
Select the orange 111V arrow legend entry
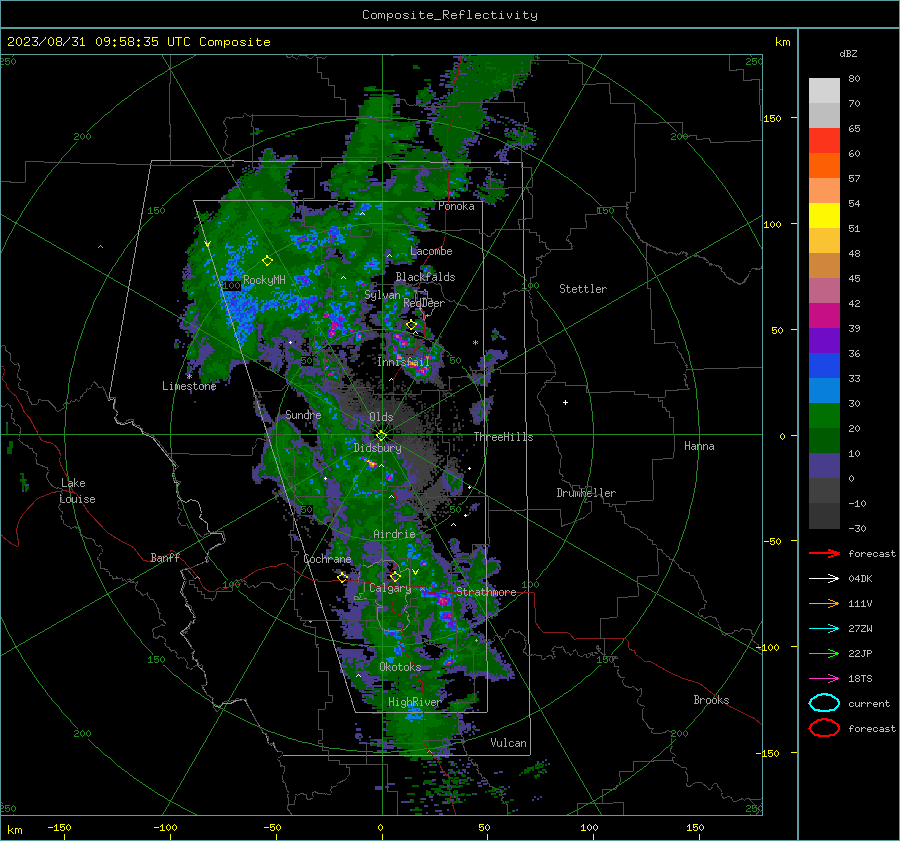pyautogui.click(x=824, y=603)
